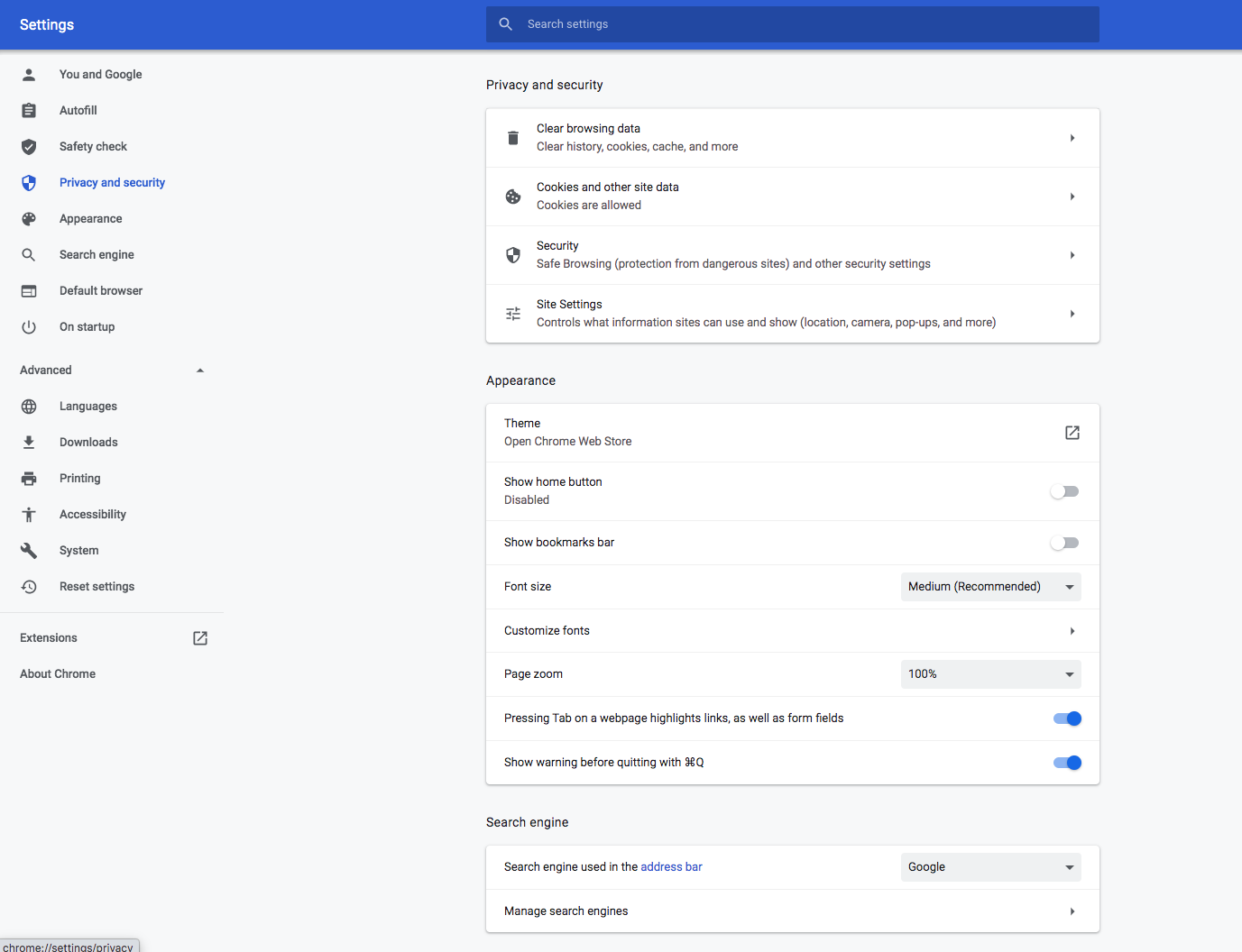Open the search engine Google dropdown
This screenshot has width=1242, height=952.
pos(991,867)
